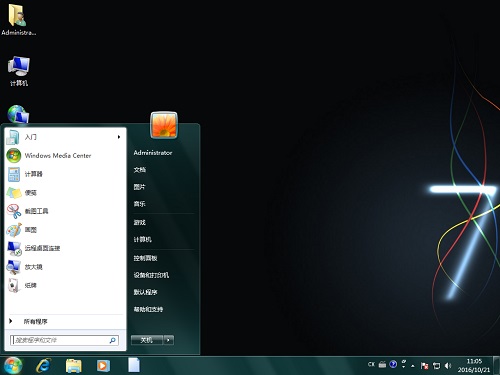Click the Show Desktop strip at taskbar end
This screenshot has height=375, width=500.
[497, 366]
